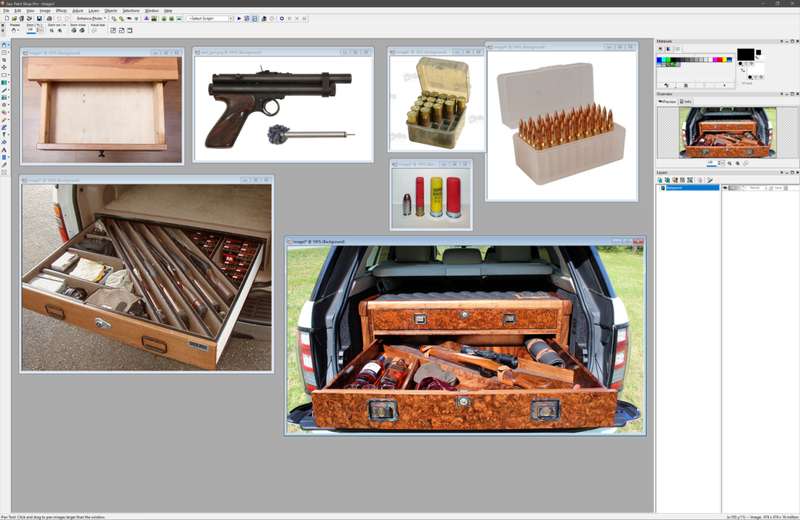The image size is (800, 520).
Task: Click the black foreground material swatch
Action: (x=745, y=54)
